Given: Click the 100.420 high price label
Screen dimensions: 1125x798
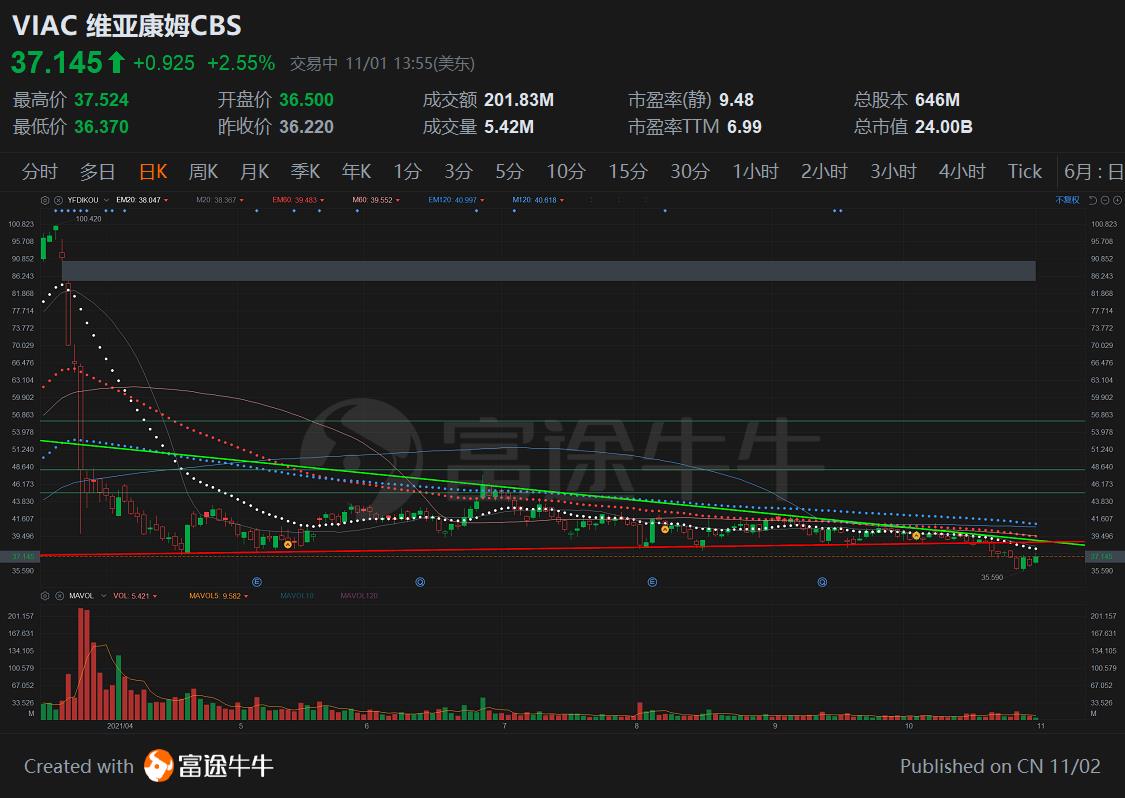Looking at the screenshot, I should [88, 219].
